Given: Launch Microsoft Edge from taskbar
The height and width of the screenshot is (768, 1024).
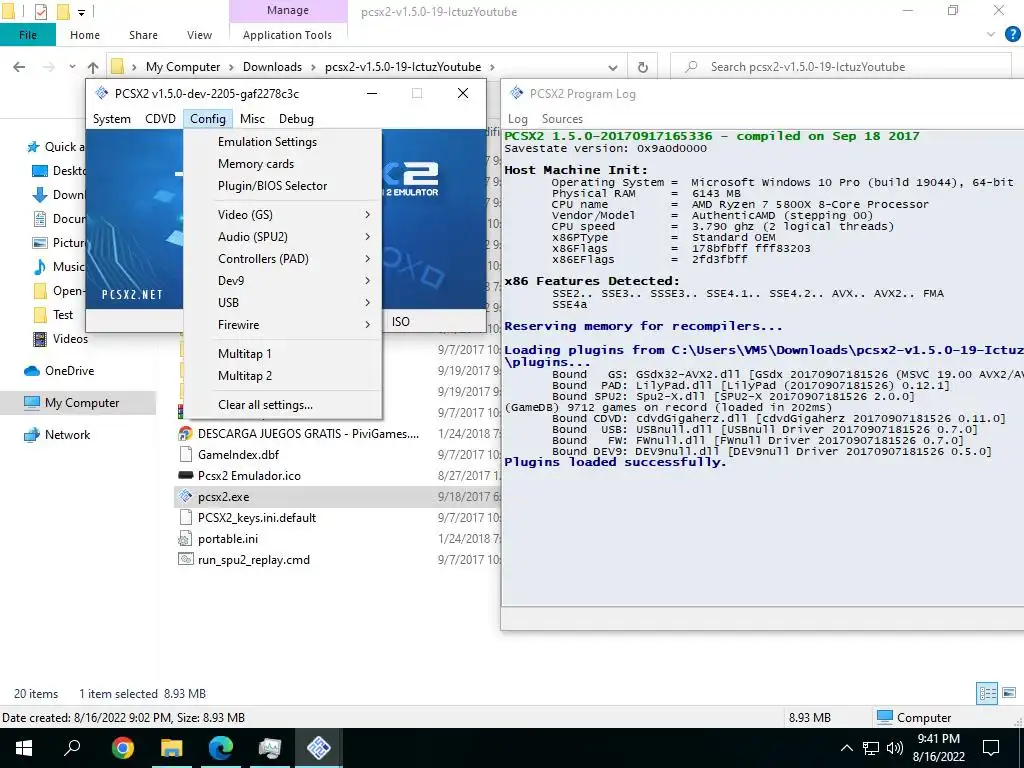Looking at the screenshot, I should [221, 748].
